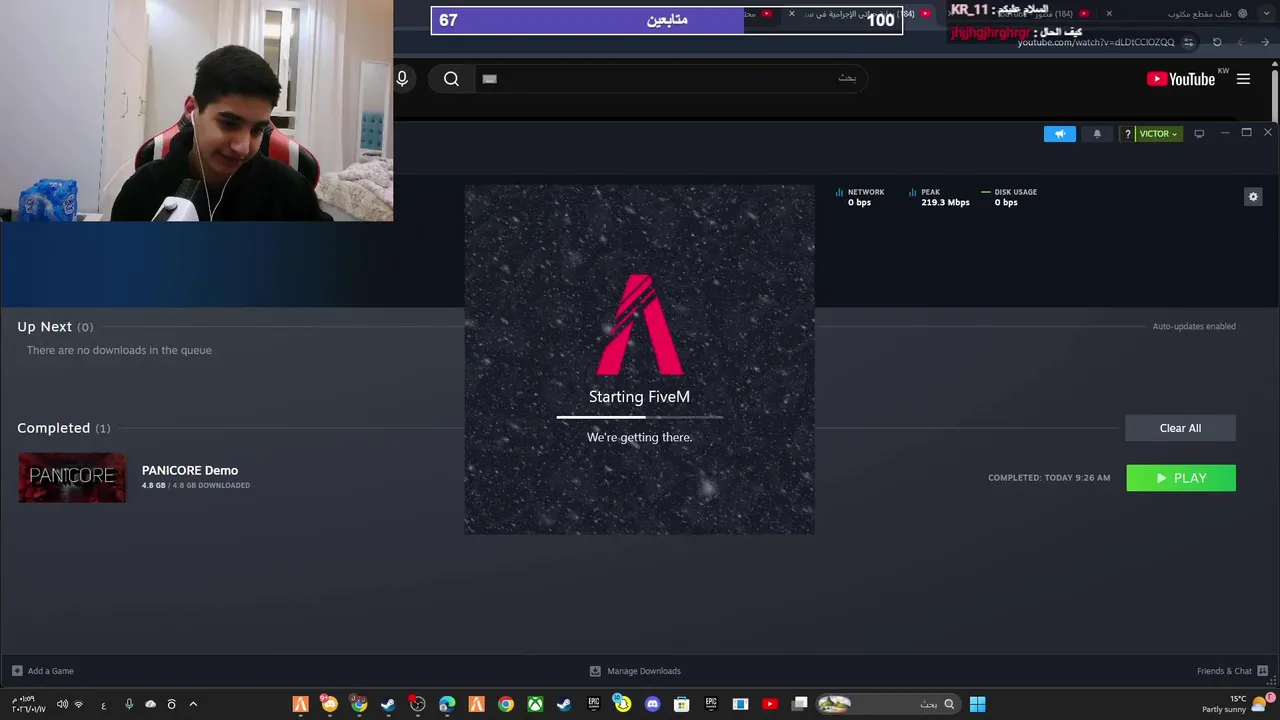
Task: Click the browser site settings icon
Action: pyautogui.click(x=1188, y=42)
